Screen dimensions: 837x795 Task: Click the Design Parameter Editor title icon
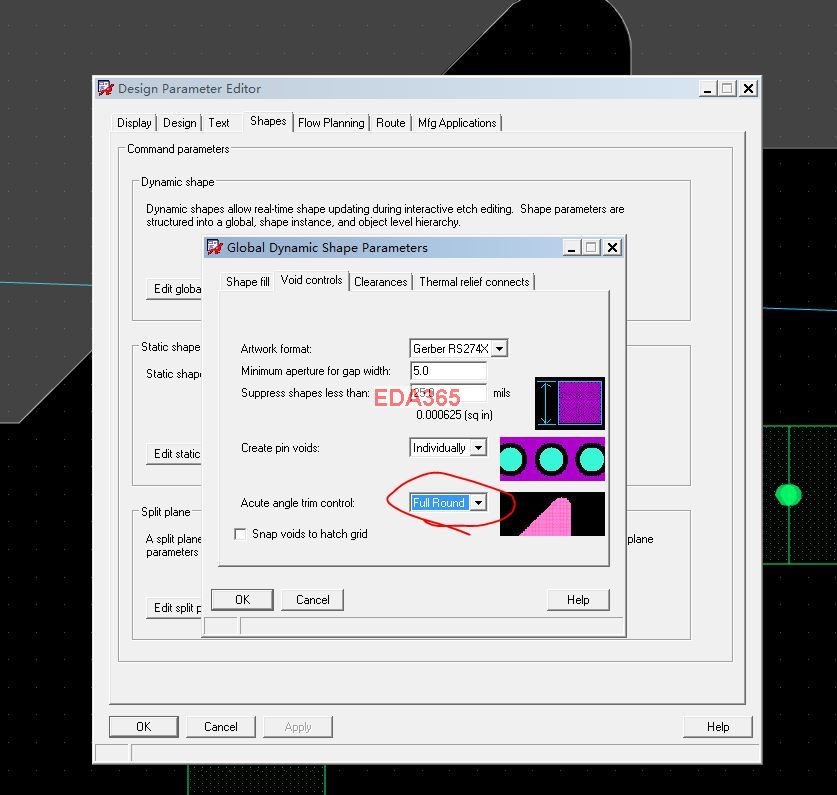click(x=106, y=88)
